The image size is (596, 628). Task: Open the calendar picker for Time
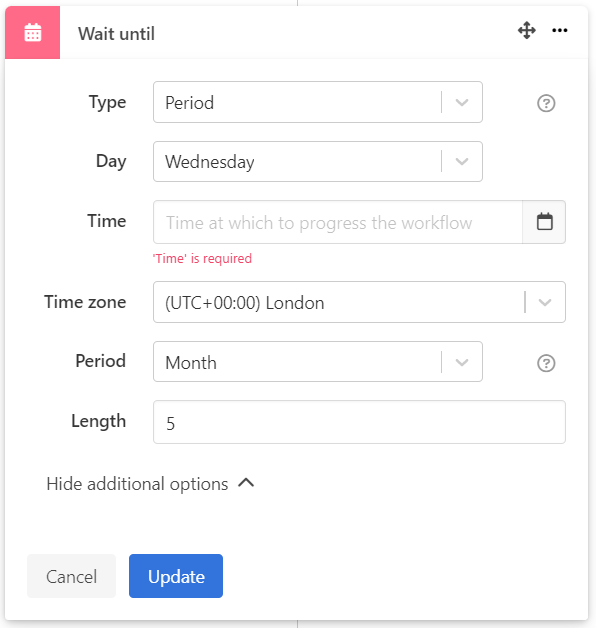pos(544,222)
